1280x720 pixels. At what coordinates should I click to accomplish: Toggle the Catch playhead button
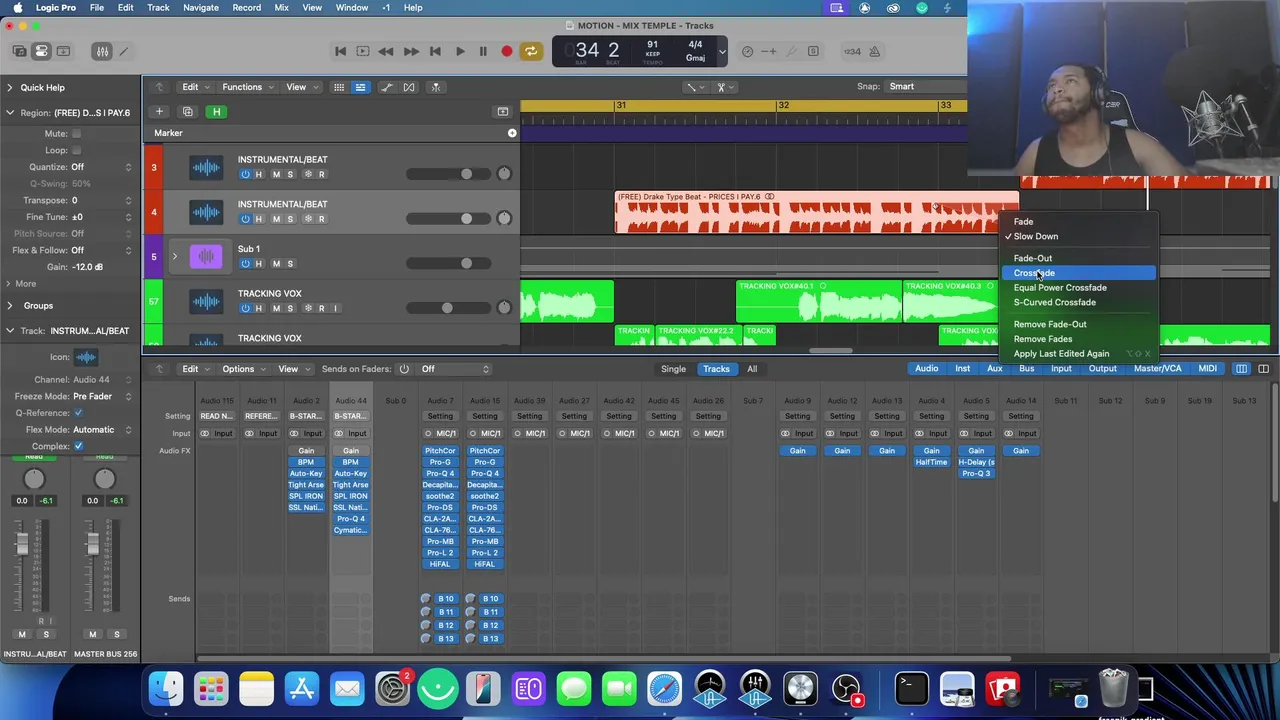coord(435,87)
